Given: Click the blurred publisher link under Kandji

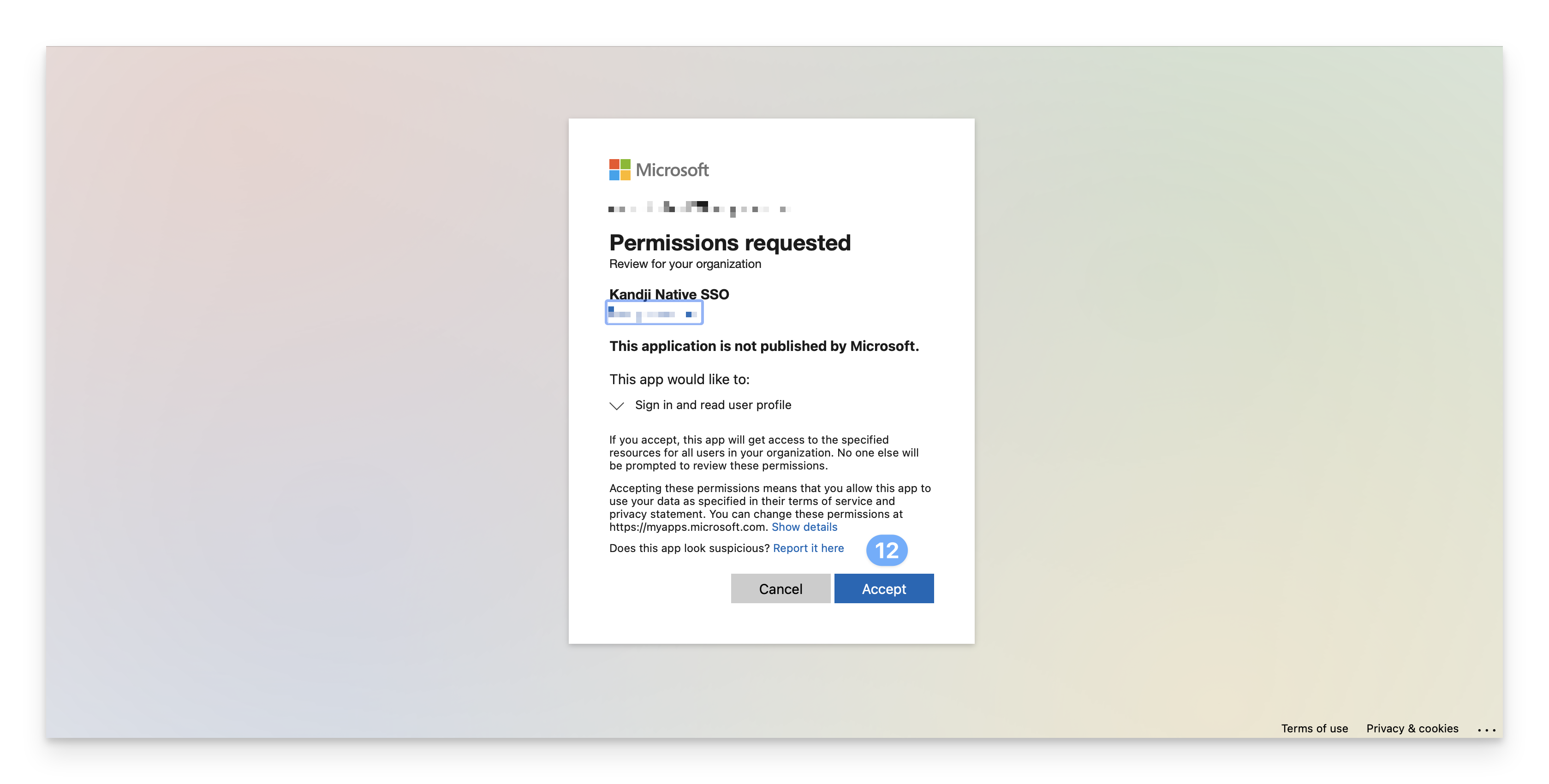Looking at the screenshot, I should tap(654, 313).
